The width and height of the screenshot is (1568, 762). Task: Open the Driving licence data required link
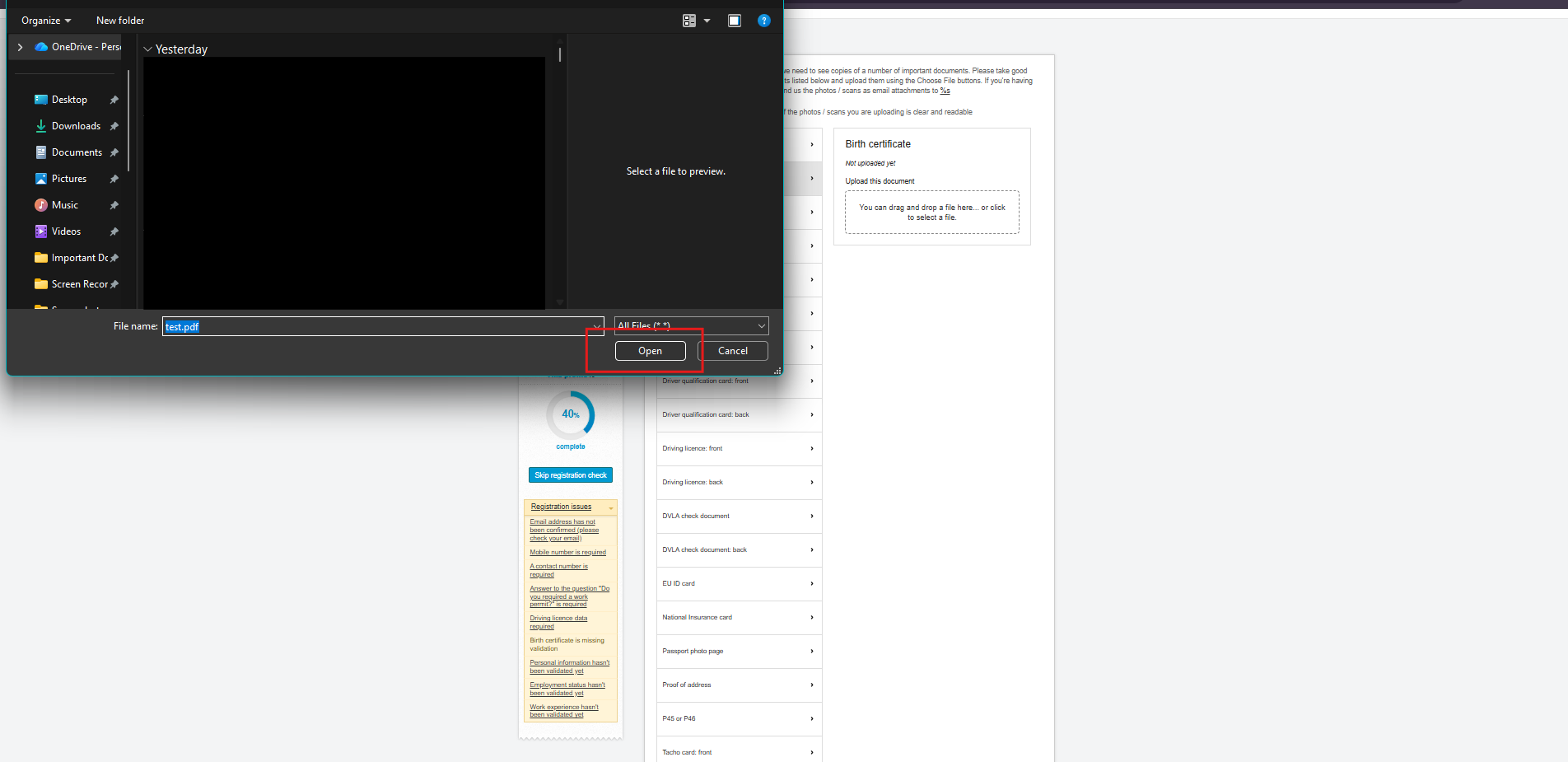point(558,622)
